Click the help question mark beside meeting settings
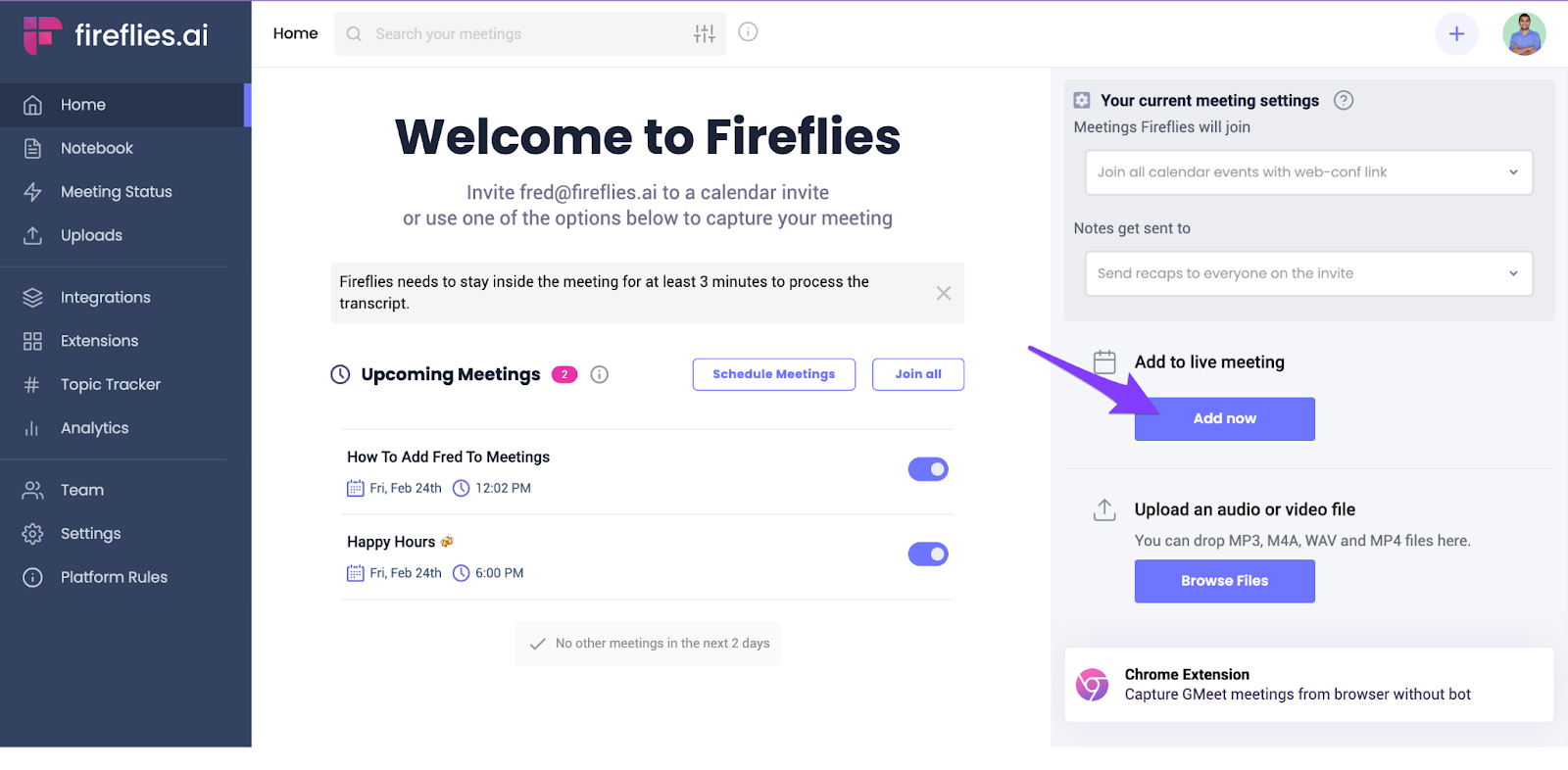Screen dimensions: 1568x770 [x=1344, y=100]
